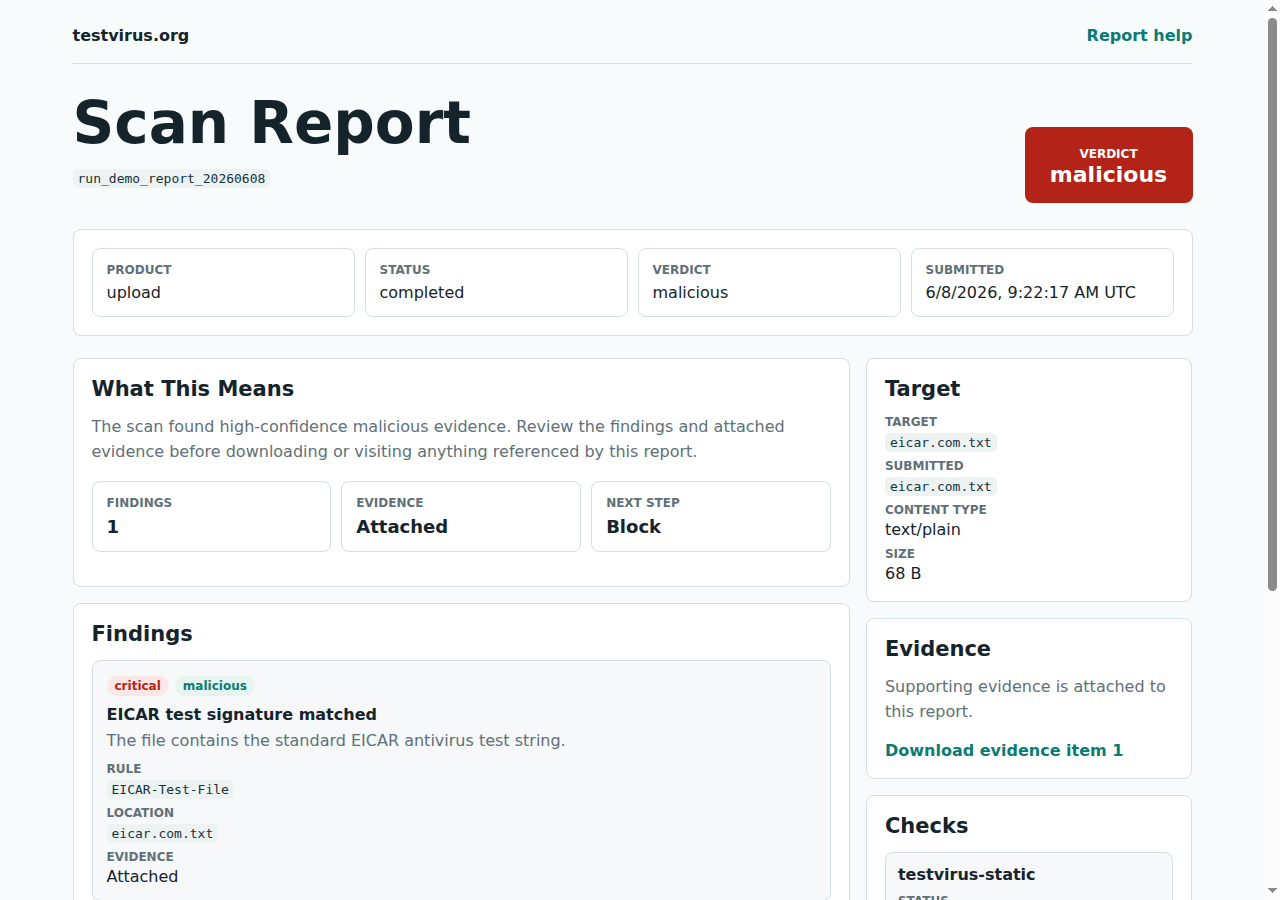Click the vertical page scrollbar thumb
The height and width of the screenshot is (900, 1280).
[x=1273, y=303]
